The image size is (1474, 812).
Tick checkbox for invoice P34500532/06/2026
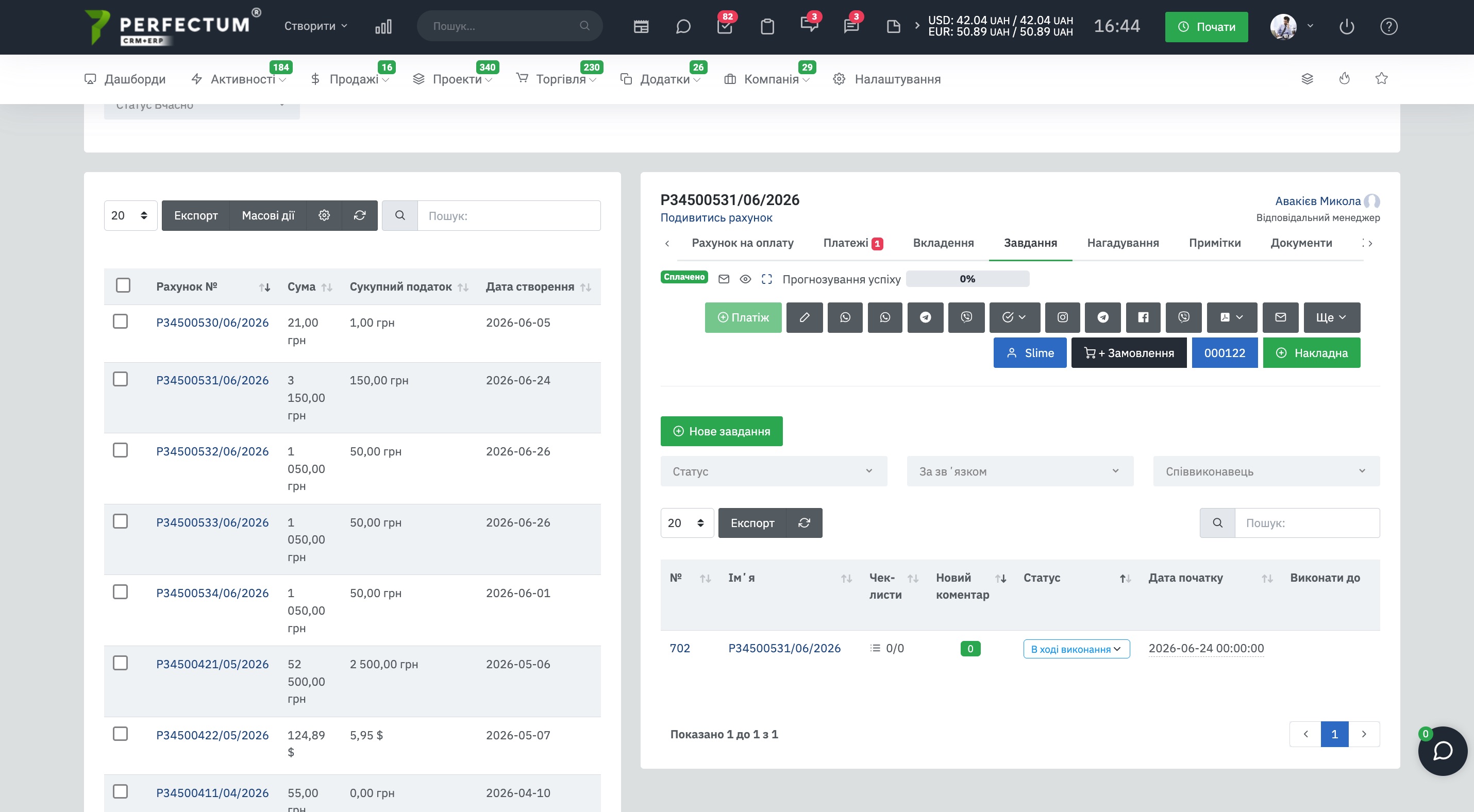pyautogui.click(x=120, y=450)
